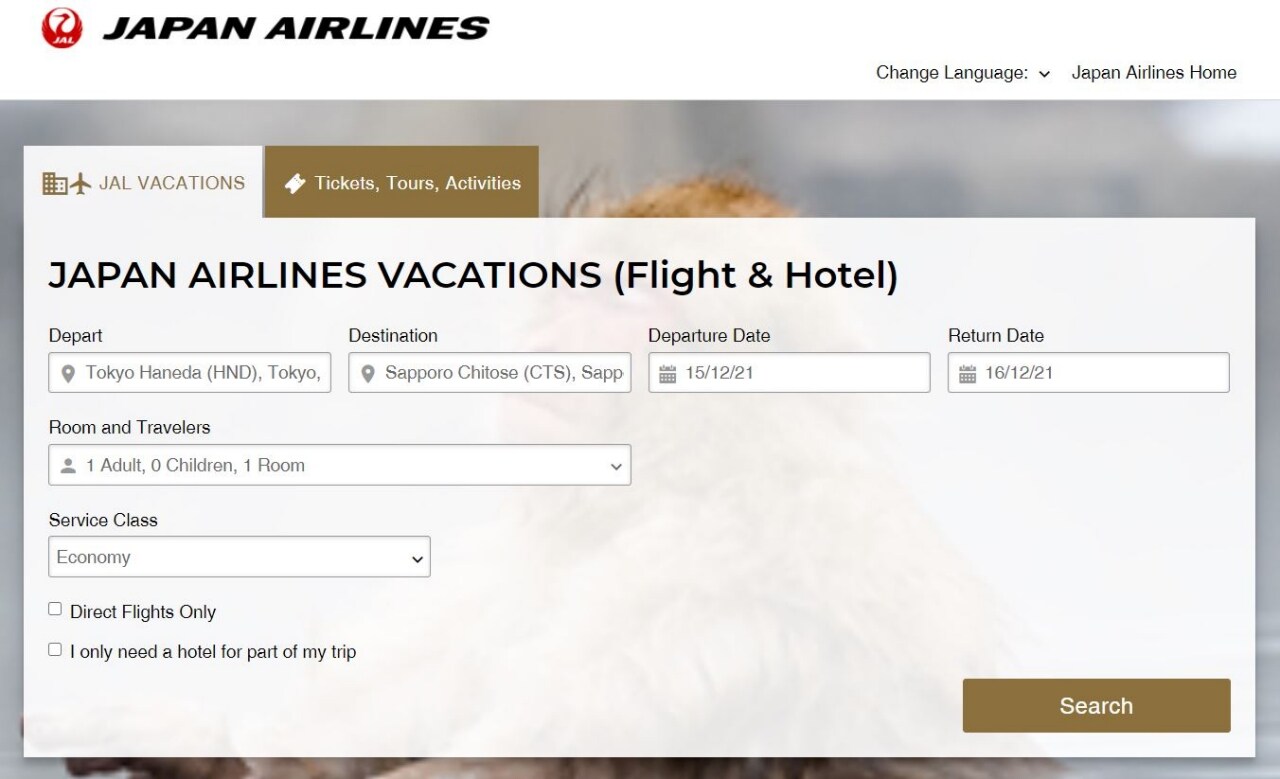Go to the Japan Airlines Home link
This screenshot has height=779, width=1280.
pyautogui.click(x=1154, y=73)
